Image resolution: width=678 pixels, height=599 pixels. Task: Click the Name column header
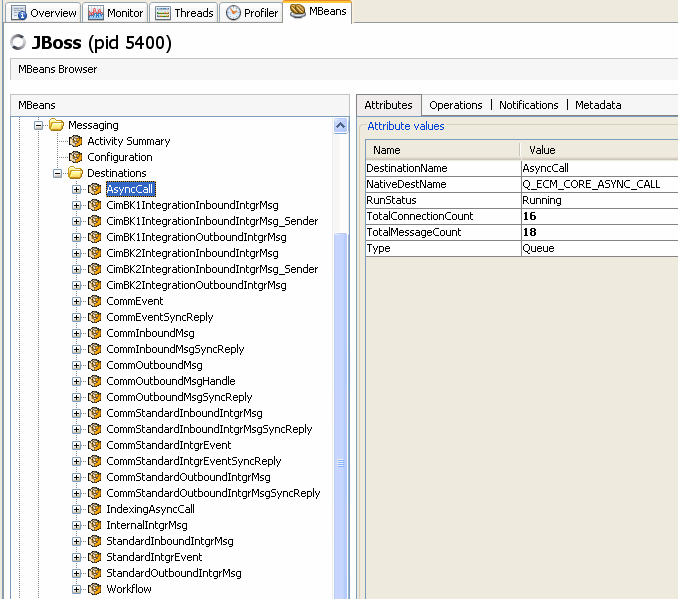442,150
